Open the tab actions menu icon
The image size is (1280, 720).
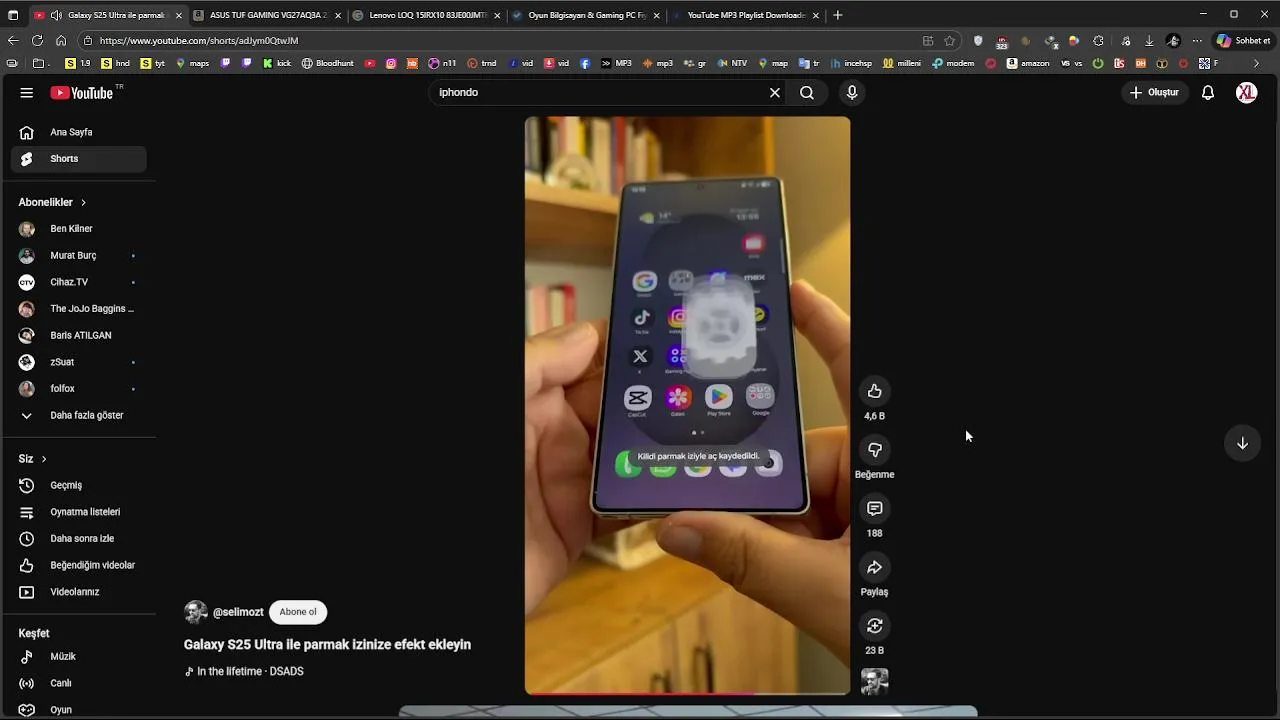pyautogui.click(x=13, y=15)
